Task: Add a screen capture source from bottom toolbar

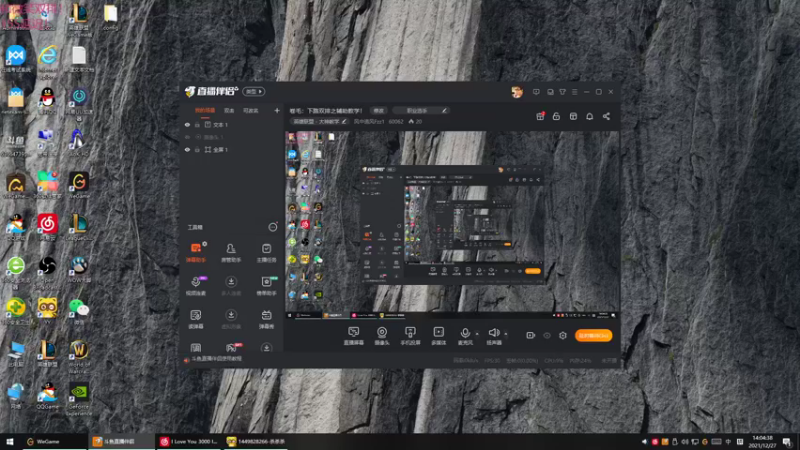Action: tap(354, 336)
